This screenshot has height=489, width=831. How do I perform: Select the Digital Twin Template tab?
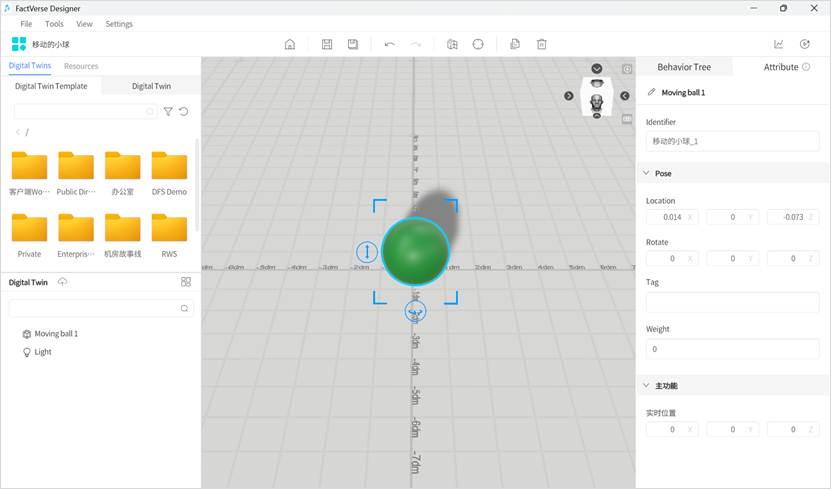pyautogui.click(x=51, y=86)
